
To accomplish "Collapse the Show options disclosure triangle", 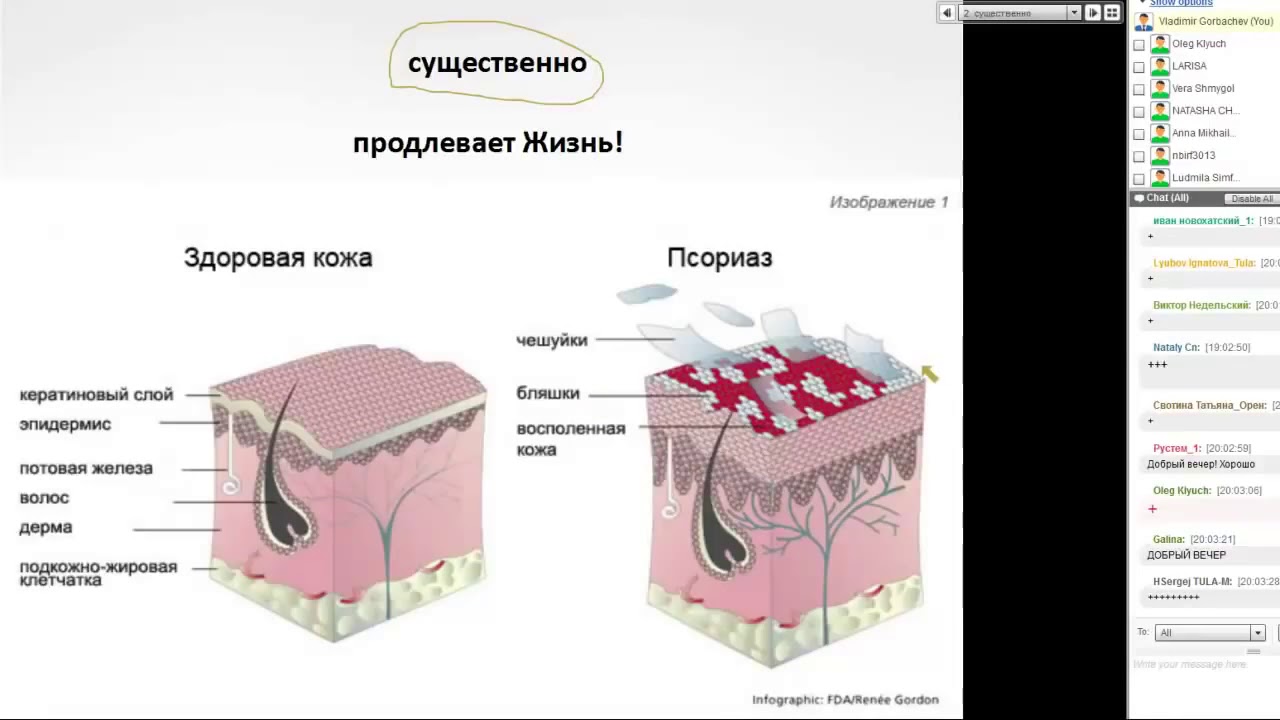I will pyautogui.click(x=1143, y=3).
